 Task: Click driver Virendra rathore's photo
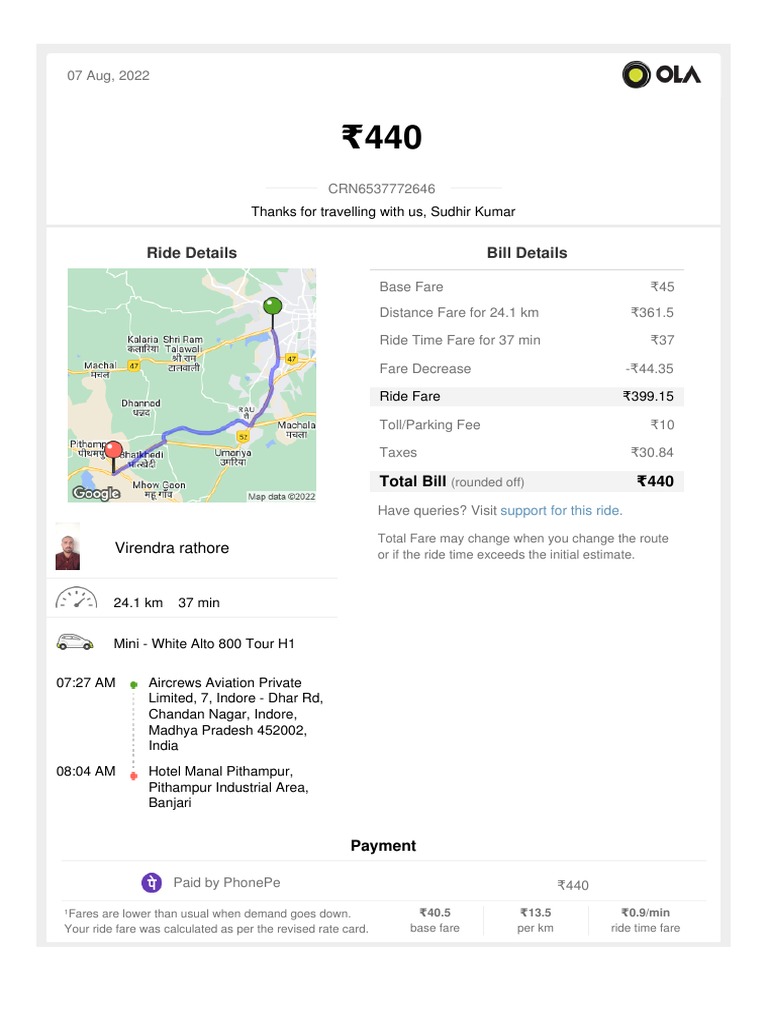point(68,547)
